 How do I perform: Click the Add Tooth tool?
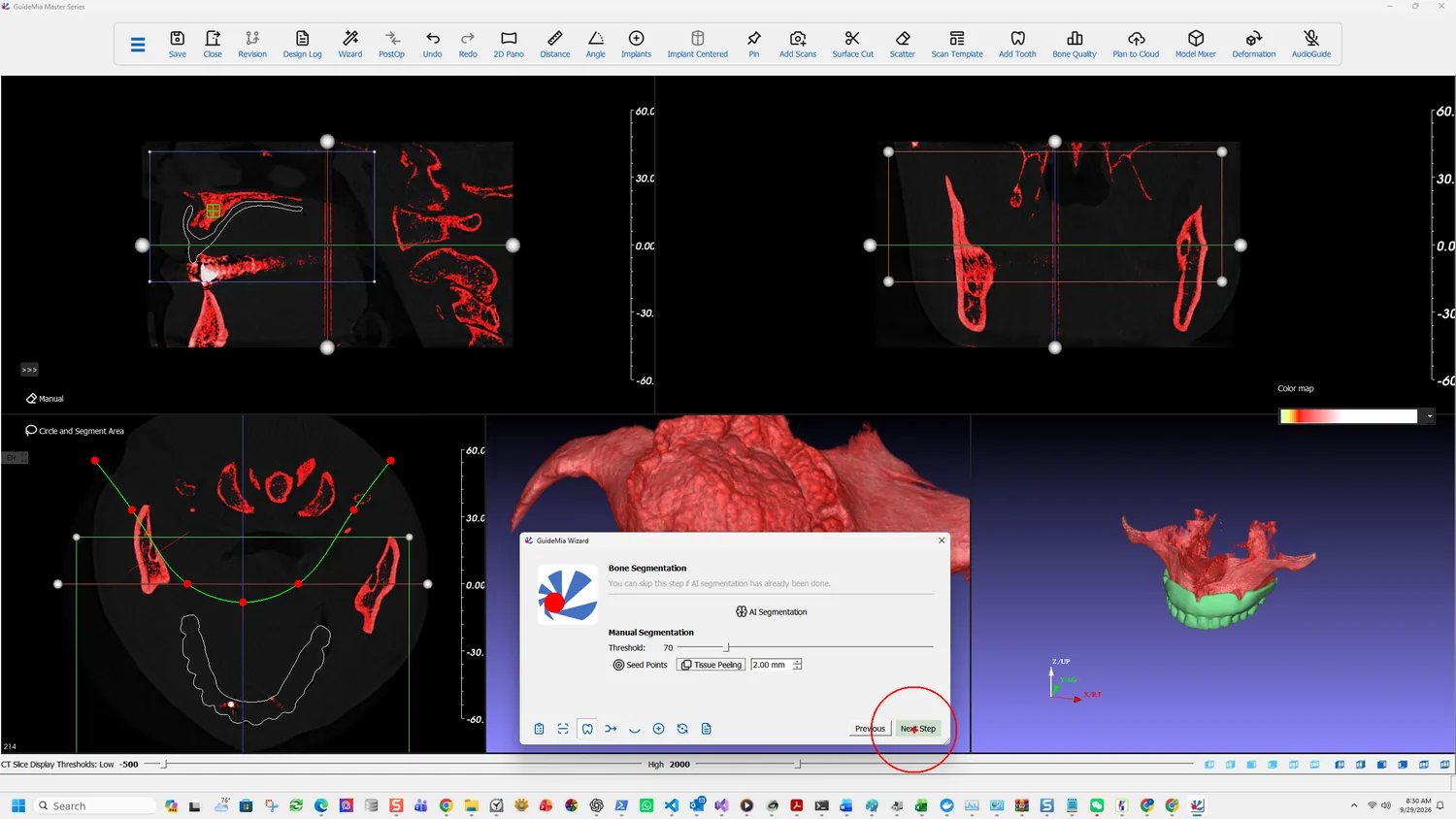pos(1017,44)
